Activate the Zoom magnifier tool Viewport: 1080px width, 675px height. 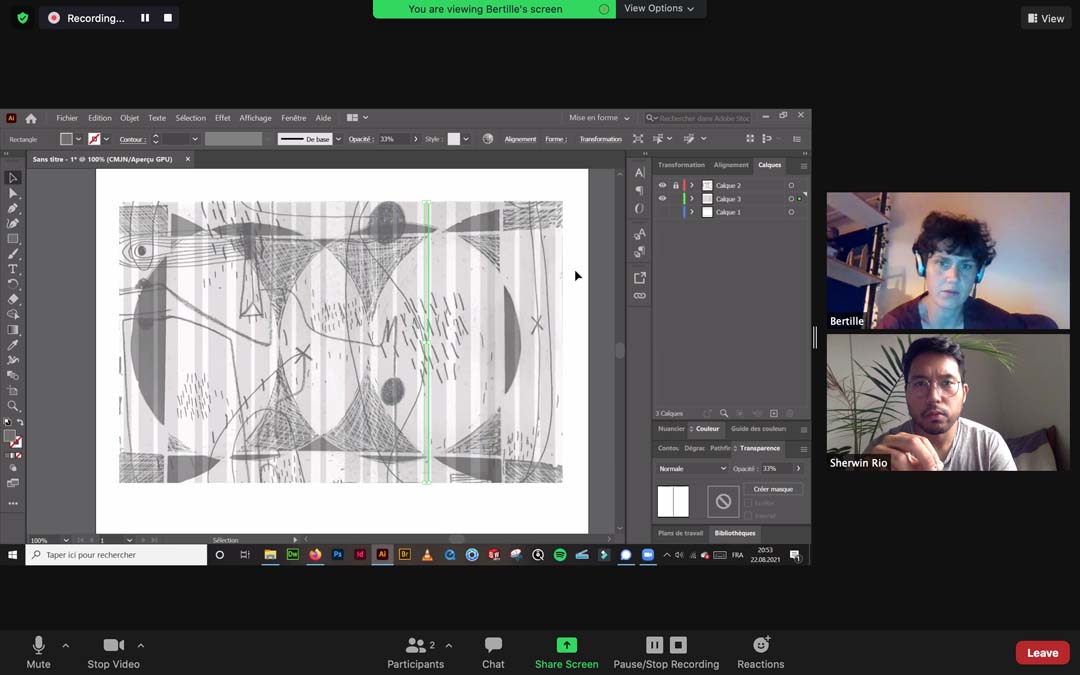pyautogui.click(x=12, y=406)
